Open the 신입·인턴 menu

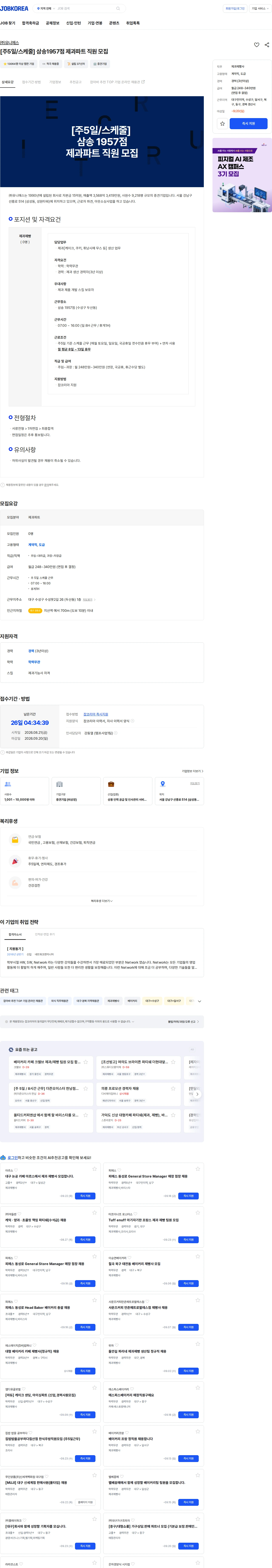pos(74,23)
